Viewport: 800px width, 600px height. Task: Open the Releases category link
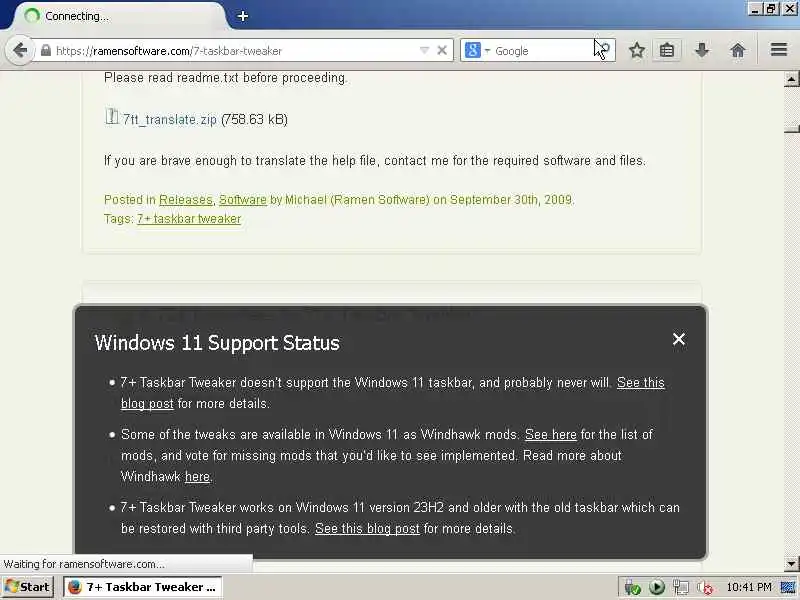click(x=186, y=200)
